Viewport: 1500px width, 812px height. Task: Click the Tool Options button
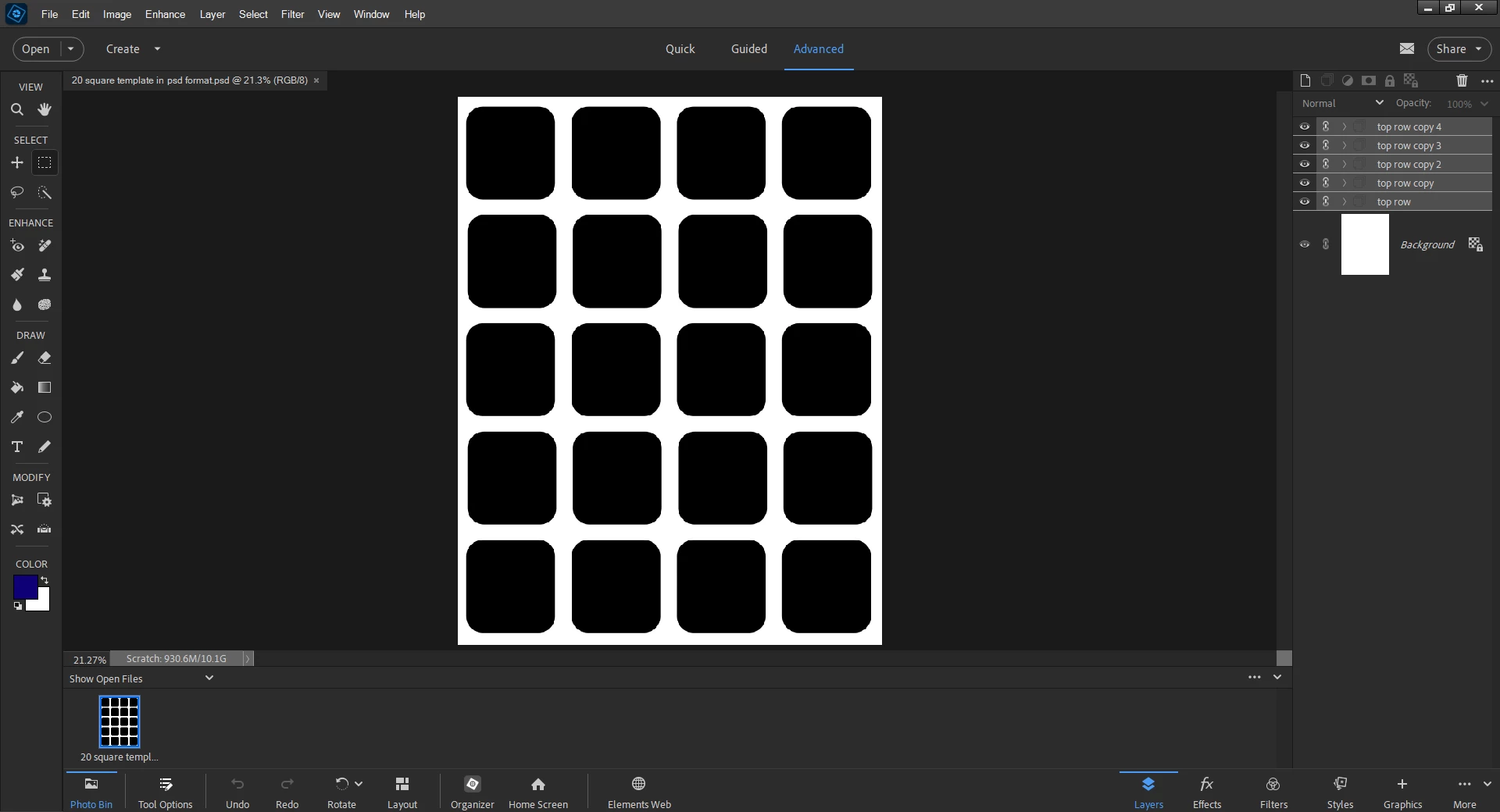165,792
